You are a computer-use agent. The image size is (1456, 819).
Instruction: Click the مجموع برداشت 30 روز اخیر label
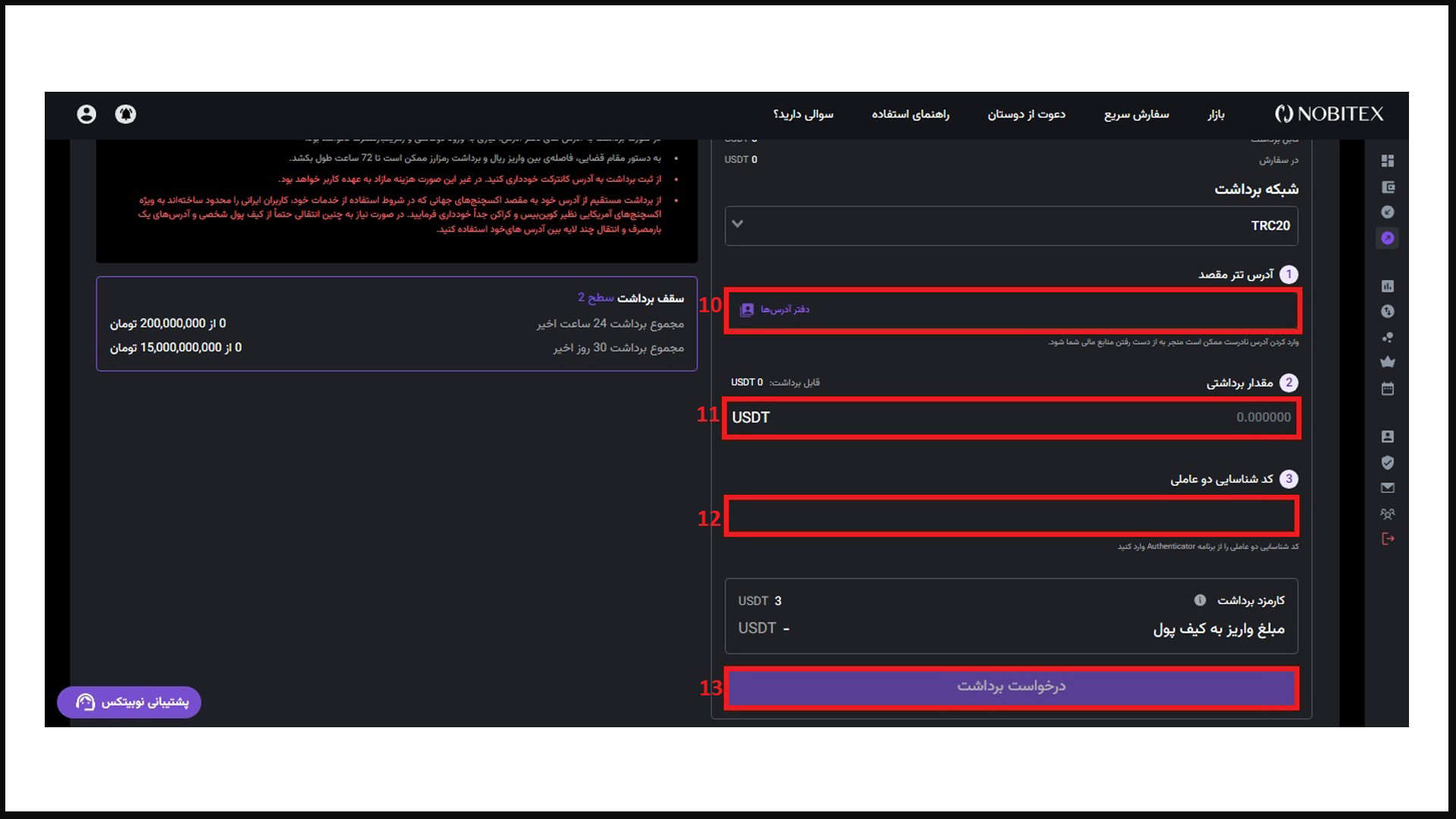pos(618,348)
